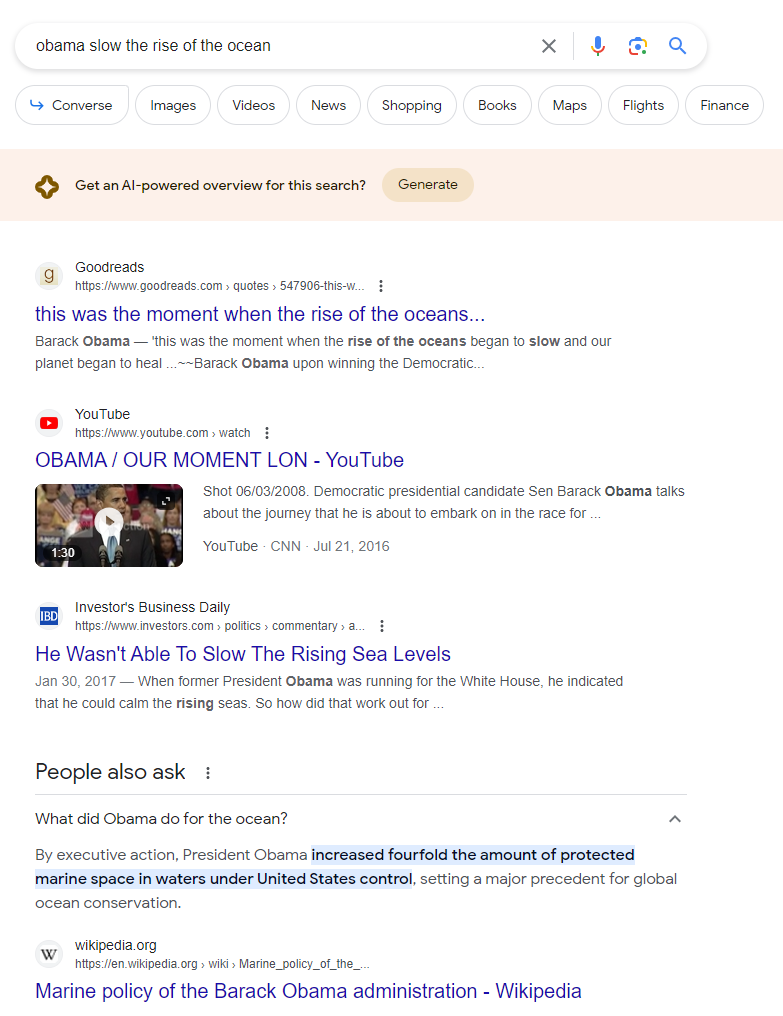The height and width of the screenshot is (1016, 783).
Task: Open the three-dot menu for the YouTube result
Action: [267, 433]
